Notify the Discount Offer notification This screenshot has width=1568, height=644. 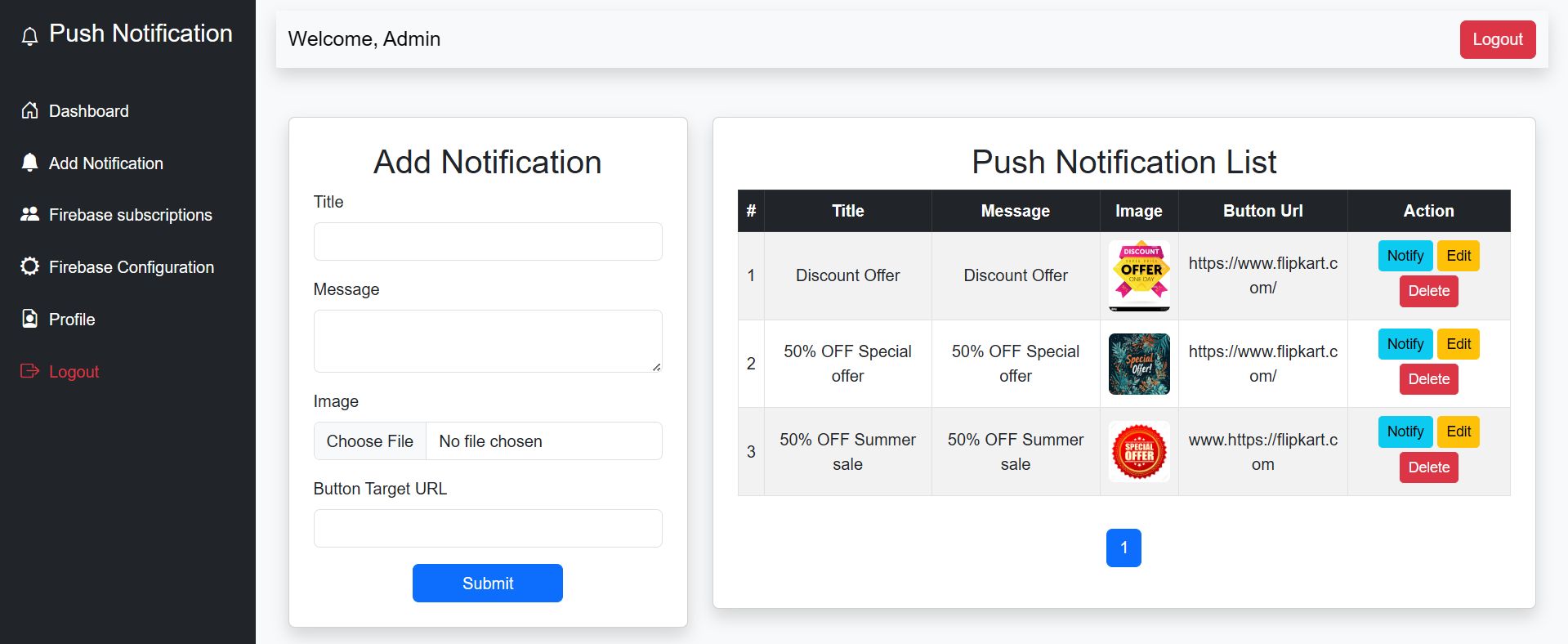[1405, 256]
